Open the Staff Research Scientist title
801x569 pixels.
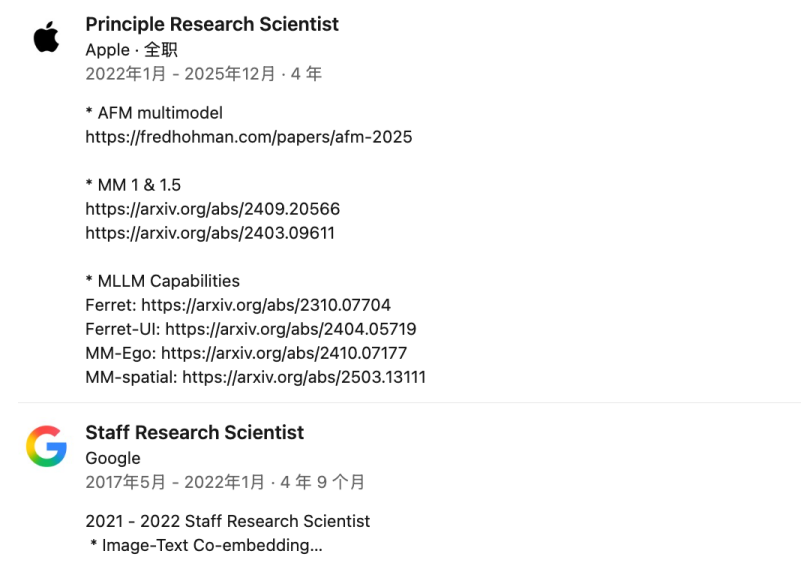click(194, 432)
